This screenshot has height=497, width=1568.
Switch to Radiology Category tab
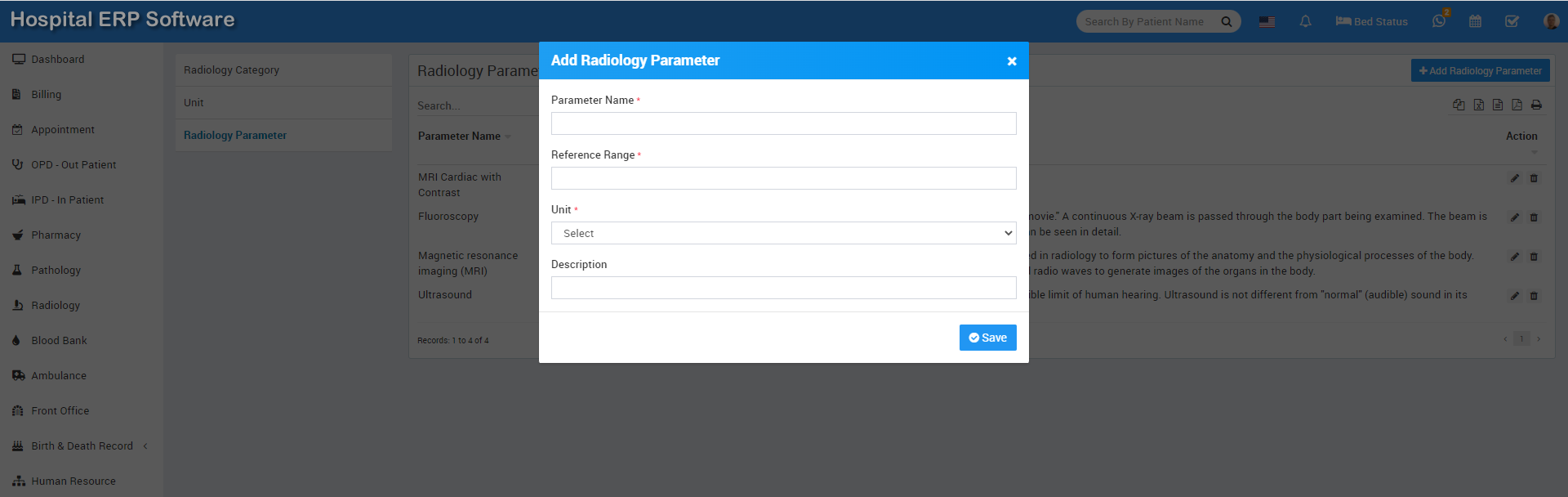[x=231, y=70]
